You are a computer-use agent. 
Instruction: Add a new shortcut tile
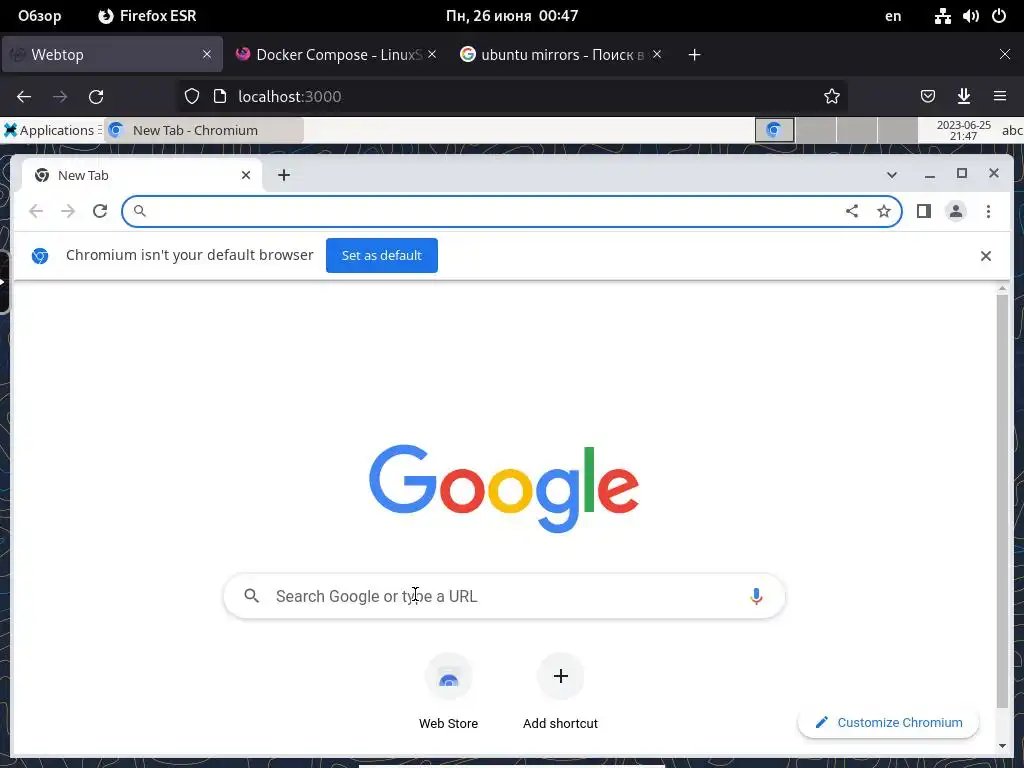[560, 692]
